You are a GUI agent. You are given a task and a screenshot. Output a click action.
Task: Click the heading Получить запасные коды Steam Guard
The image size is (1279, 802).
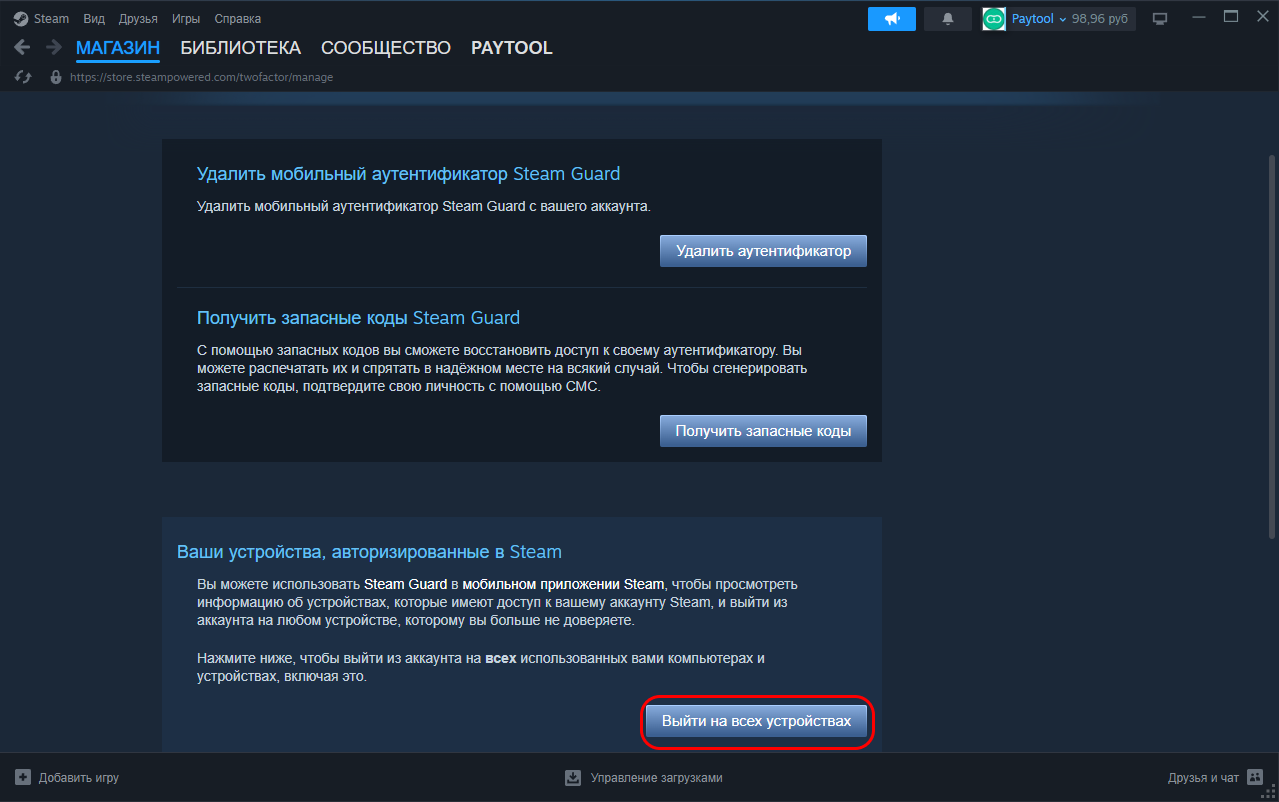coord(359,318)
